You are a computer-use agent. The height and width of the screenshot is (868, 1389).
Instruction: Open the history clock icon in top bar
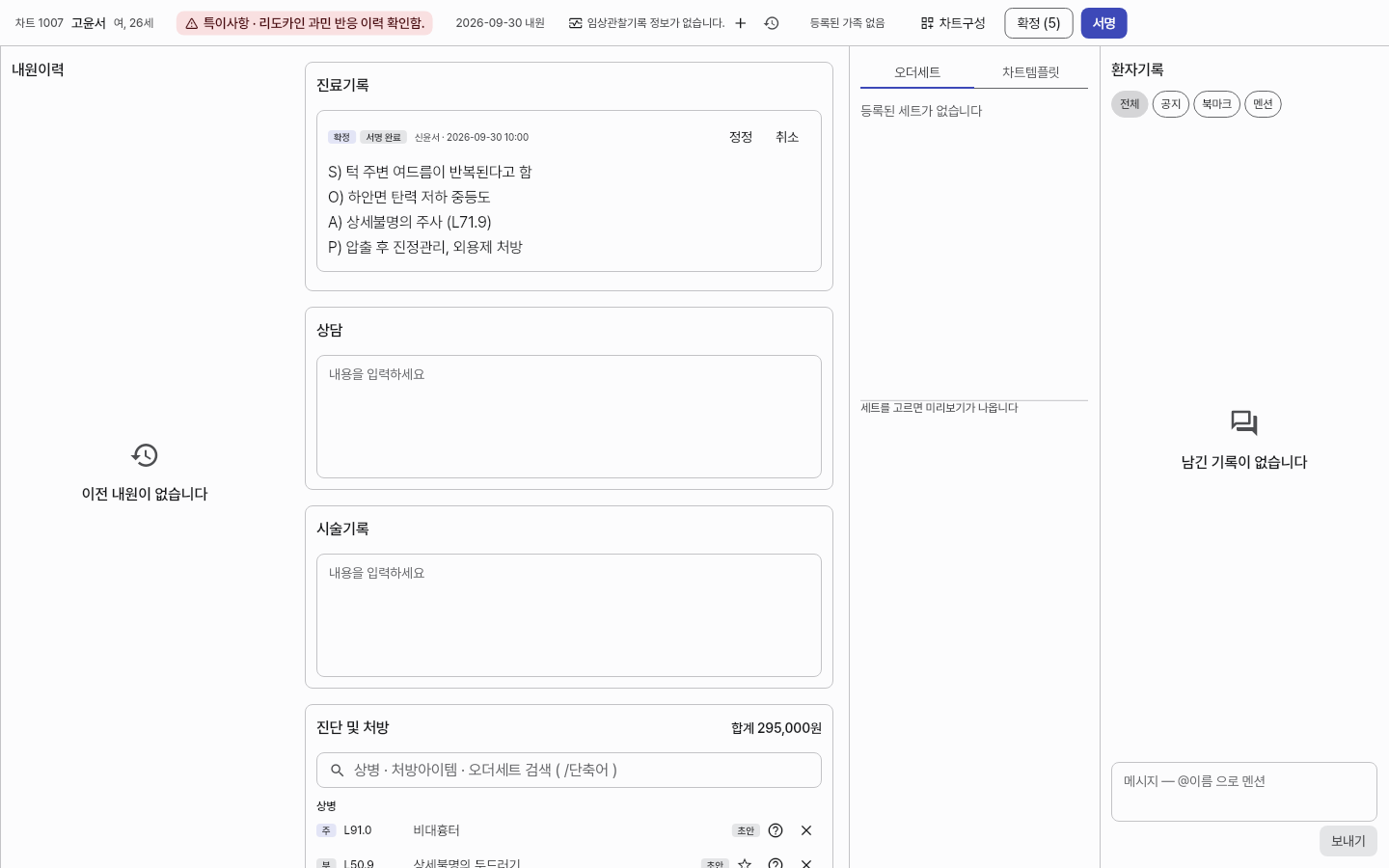click(x=772, y=23)
